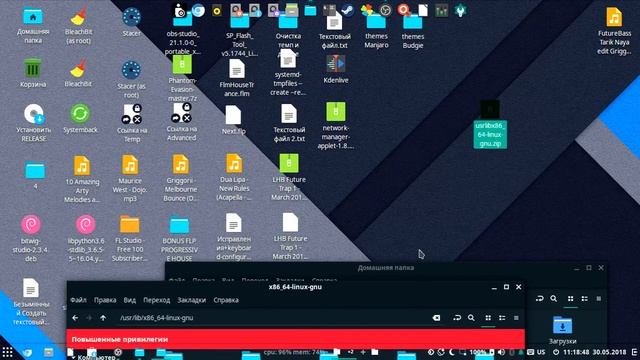Select the SP_Flash_Tool folder

coord(240,36)
